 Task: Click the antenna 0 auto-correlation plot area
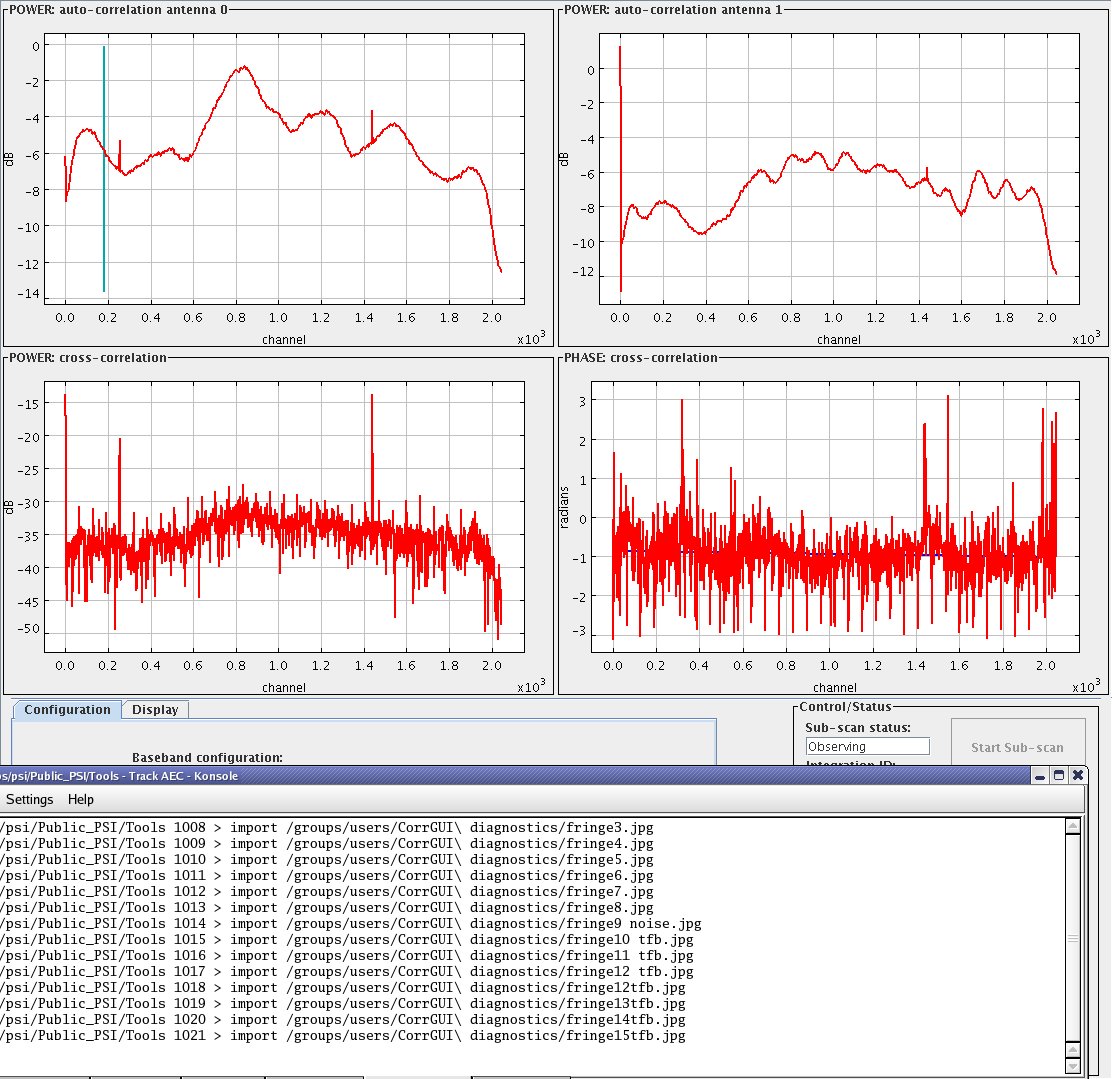click(284, 169)
